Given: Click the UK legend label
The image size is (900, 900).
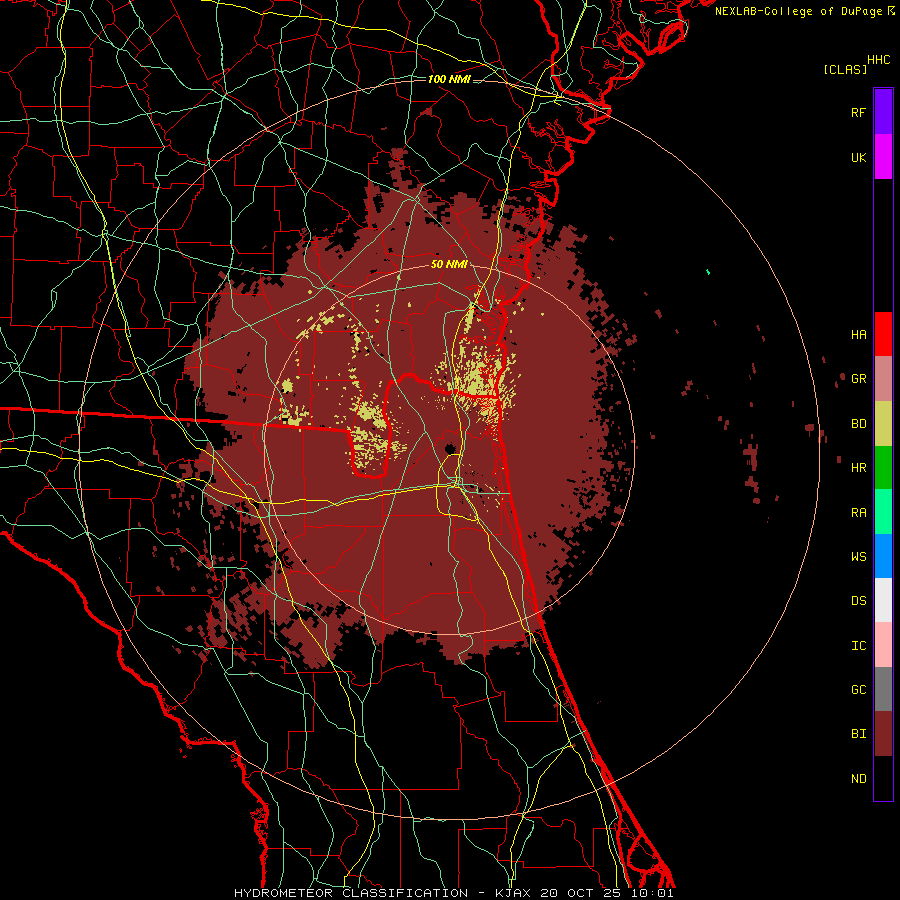Looking at the screenshot, I should [x=858, y=157].
